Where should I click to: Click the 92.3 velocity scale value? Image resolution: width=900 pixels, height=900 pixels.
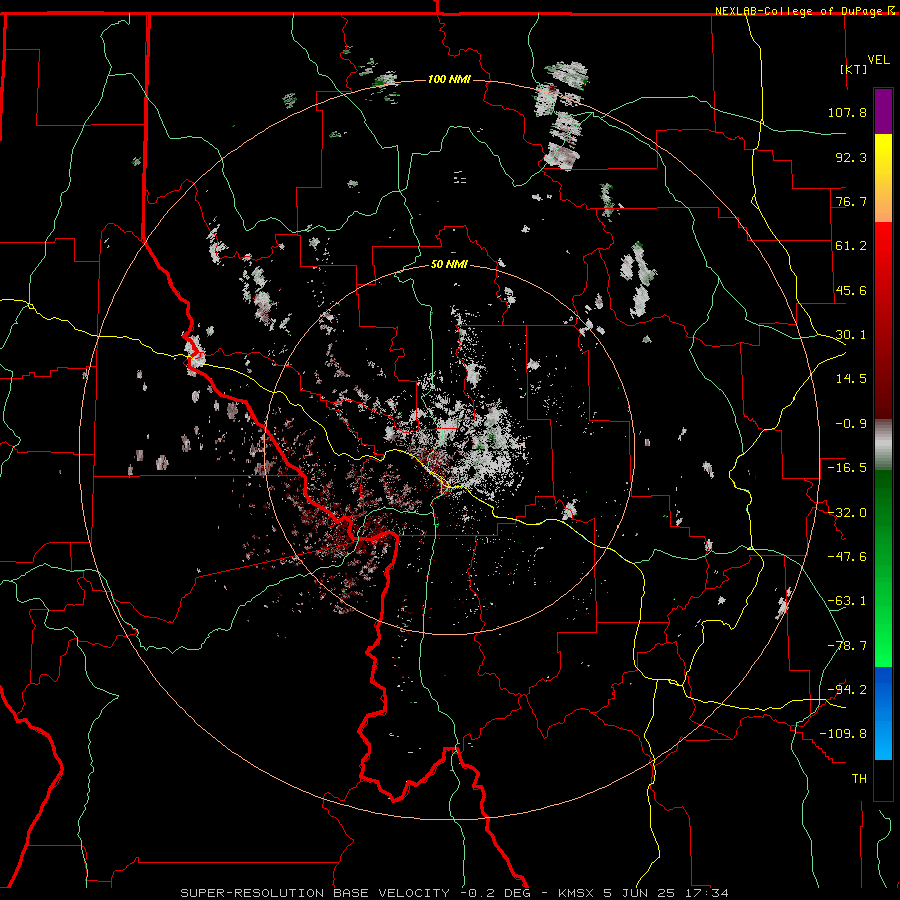[x=851, y=157]
